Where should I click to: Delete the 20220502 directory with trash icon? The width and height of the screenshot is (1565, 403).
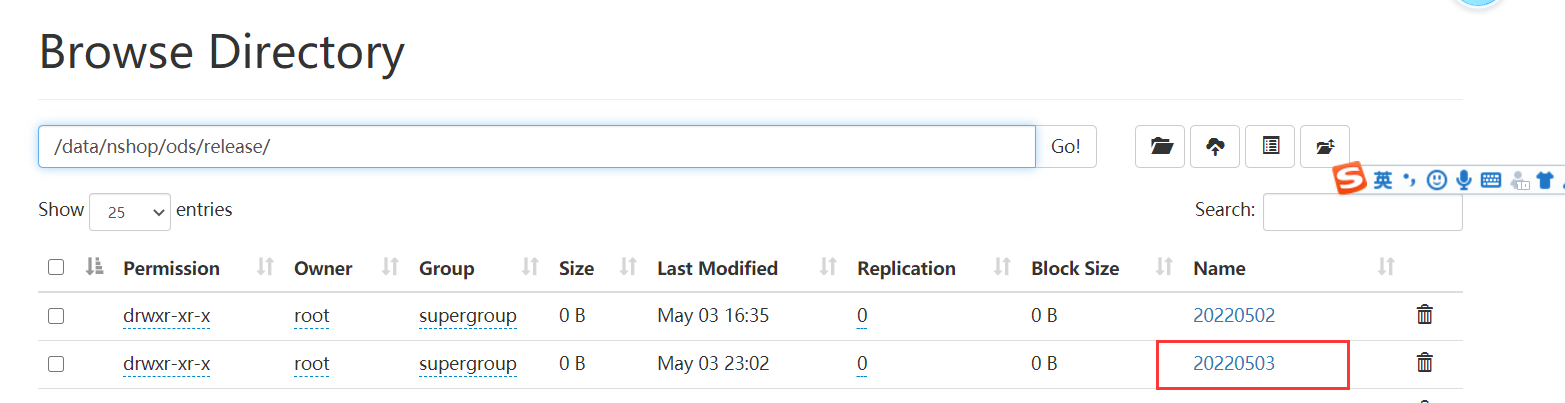(x=1425, y=315)
